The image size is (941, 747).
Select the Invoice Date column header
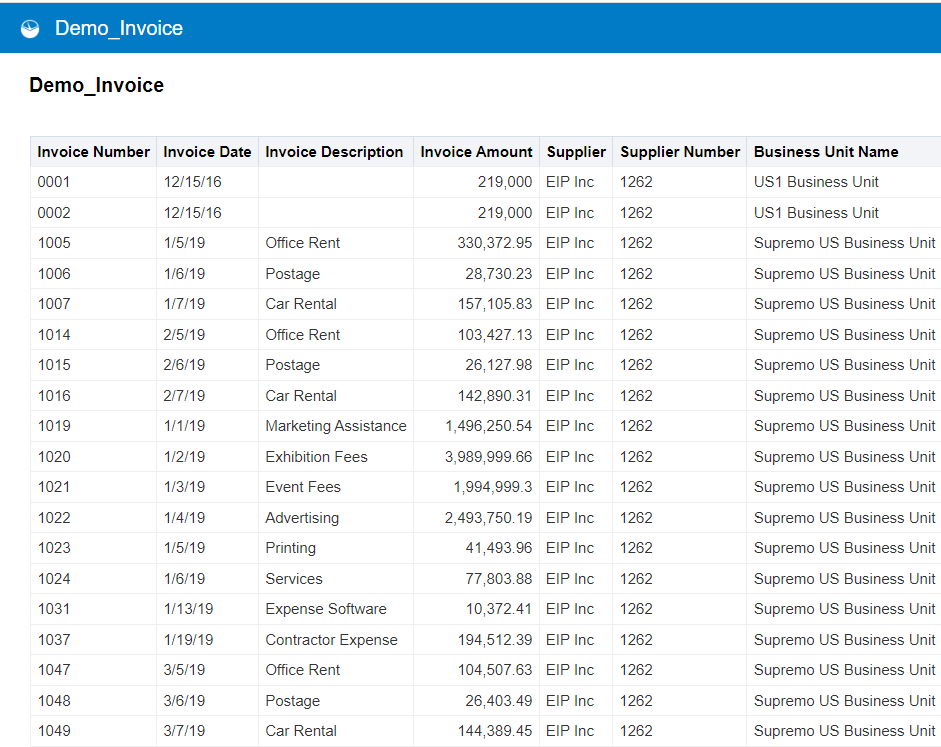pyautogui.click(x=207, y=152)
